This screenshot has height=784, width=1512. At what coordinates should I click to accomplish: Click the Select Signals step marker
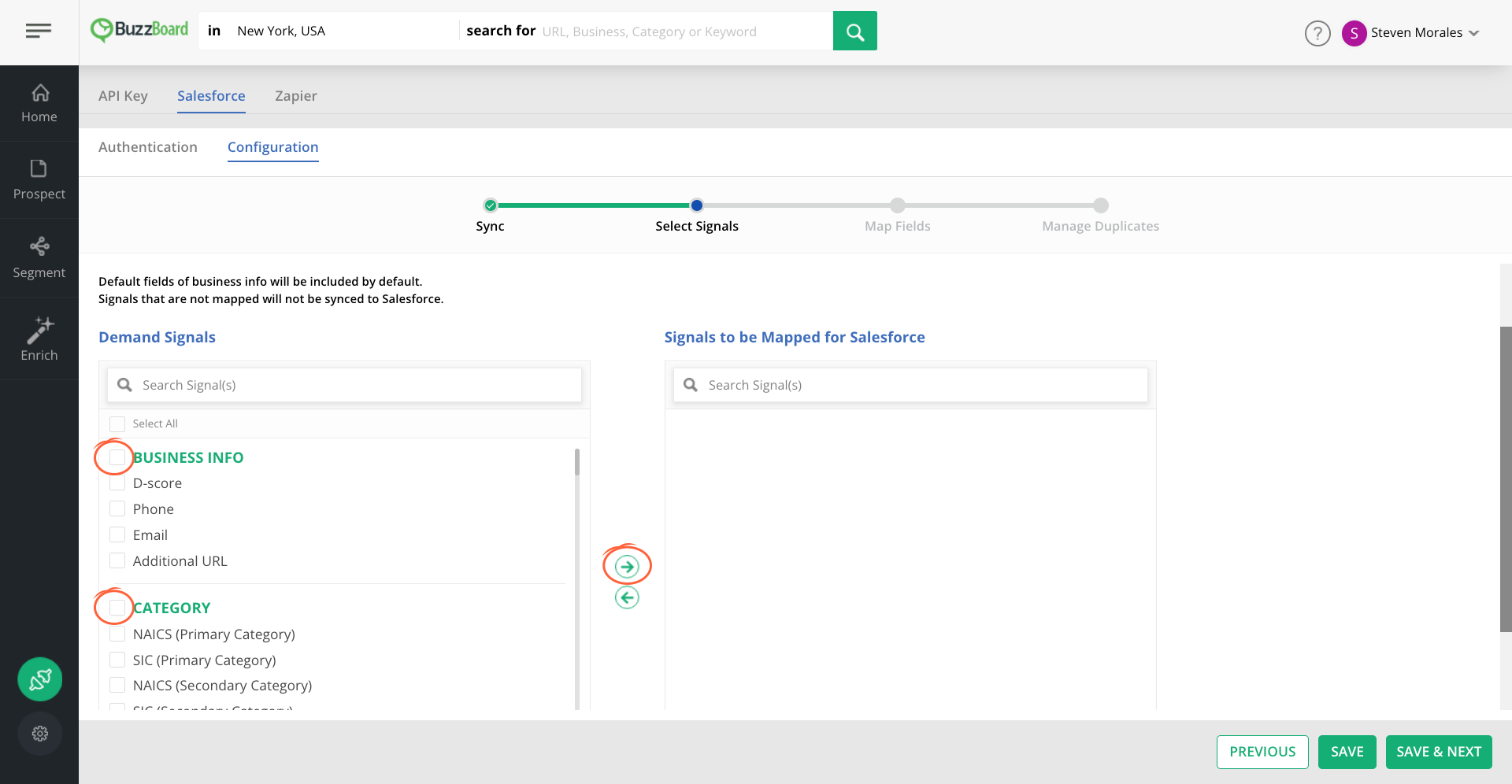(697, 205)
